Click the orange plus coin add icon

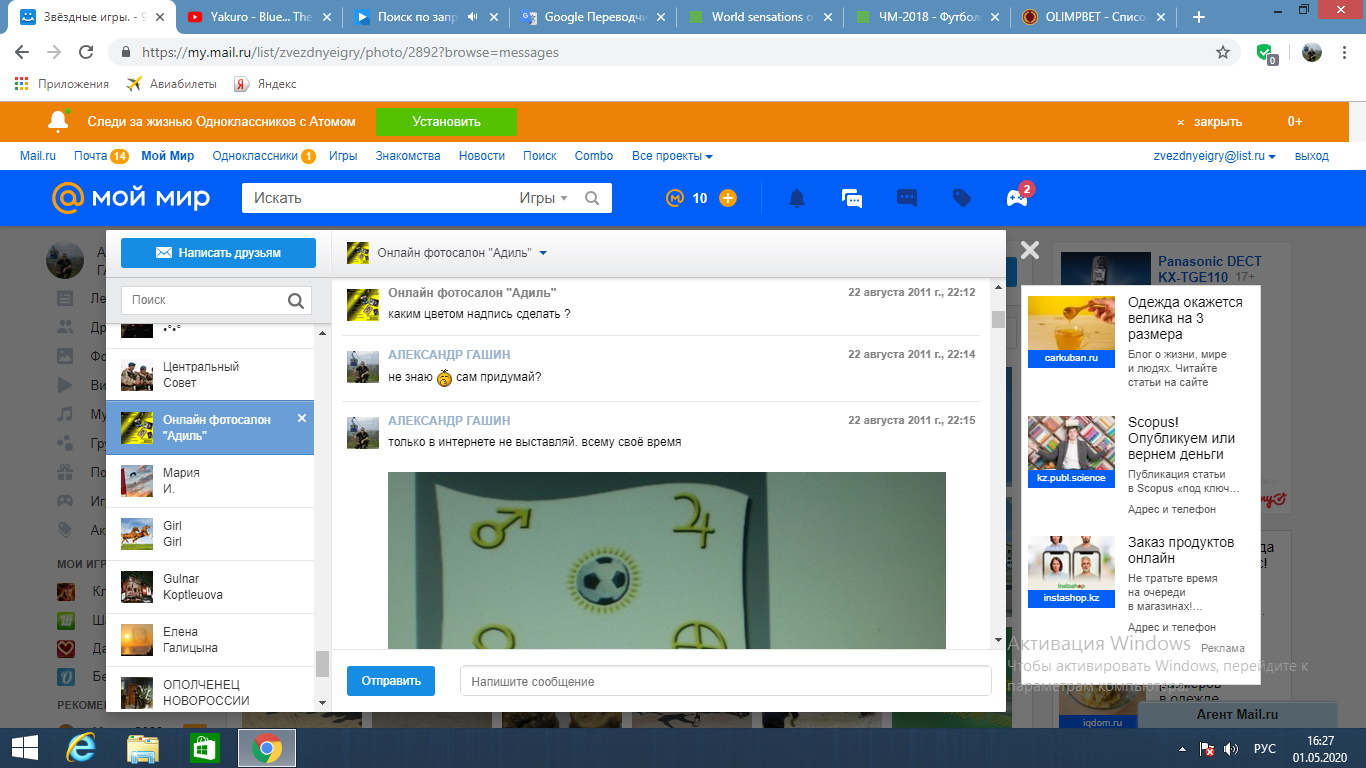coord(728,198)
